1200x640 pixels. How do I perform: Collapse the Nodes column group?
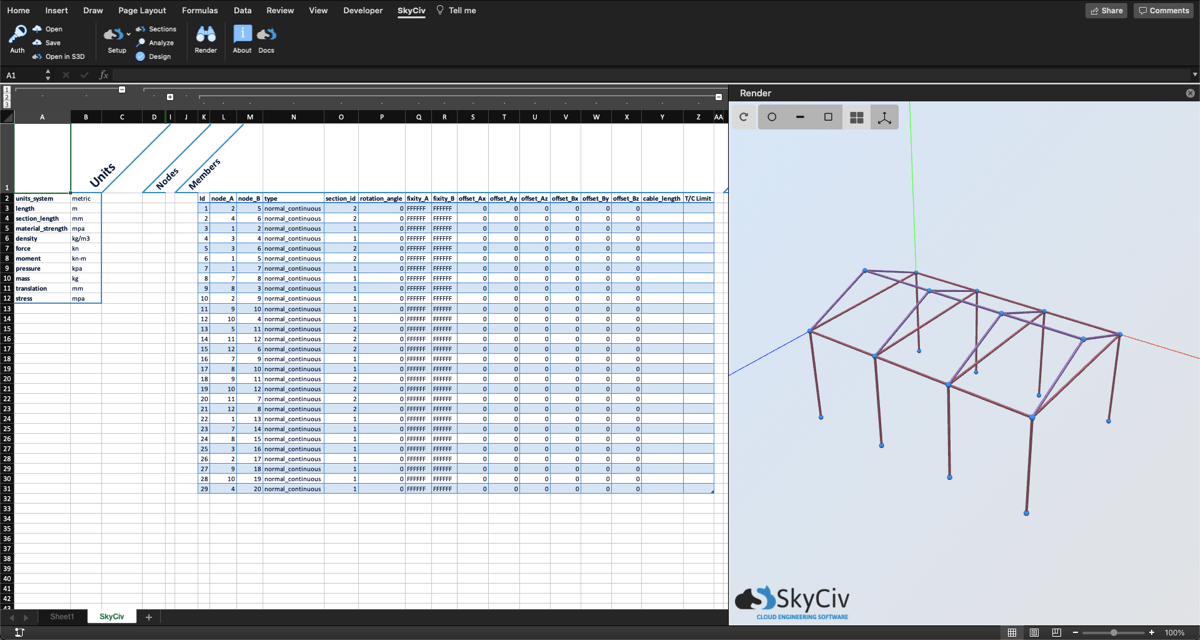pos(169,96)
